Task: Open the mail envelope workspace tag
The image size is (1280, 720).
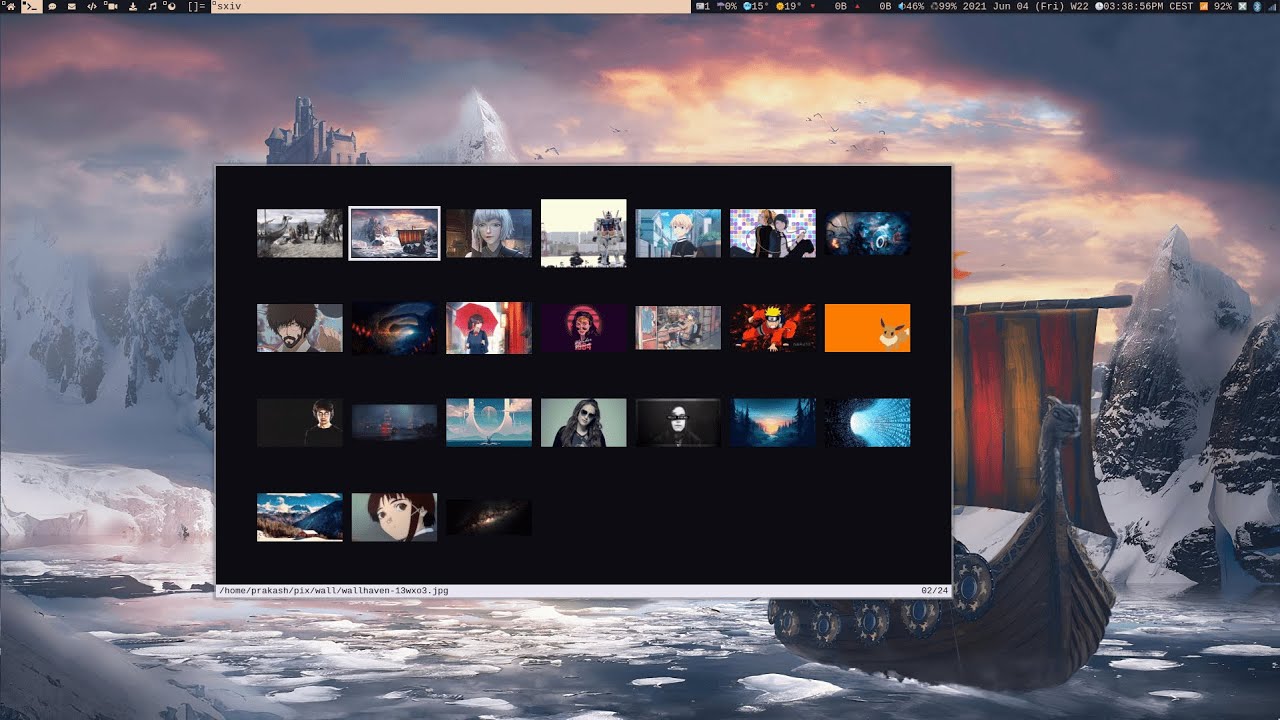Action: [x=72, y=6]
